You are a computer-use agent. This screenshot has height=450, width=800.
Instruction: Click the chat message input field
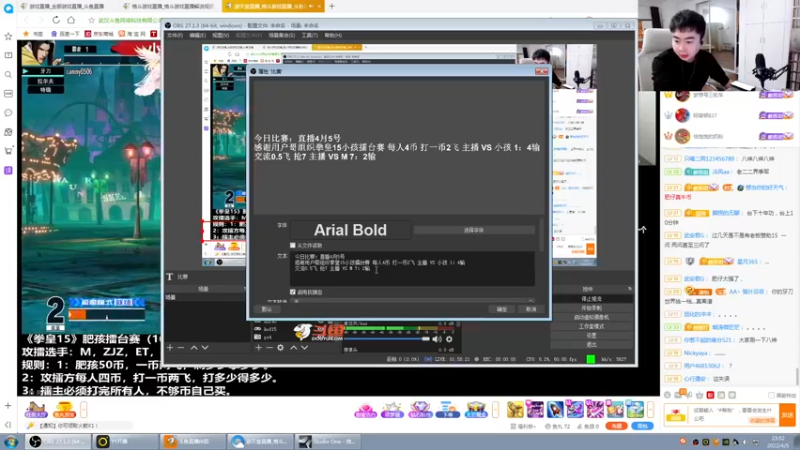[x=733, y=414]
